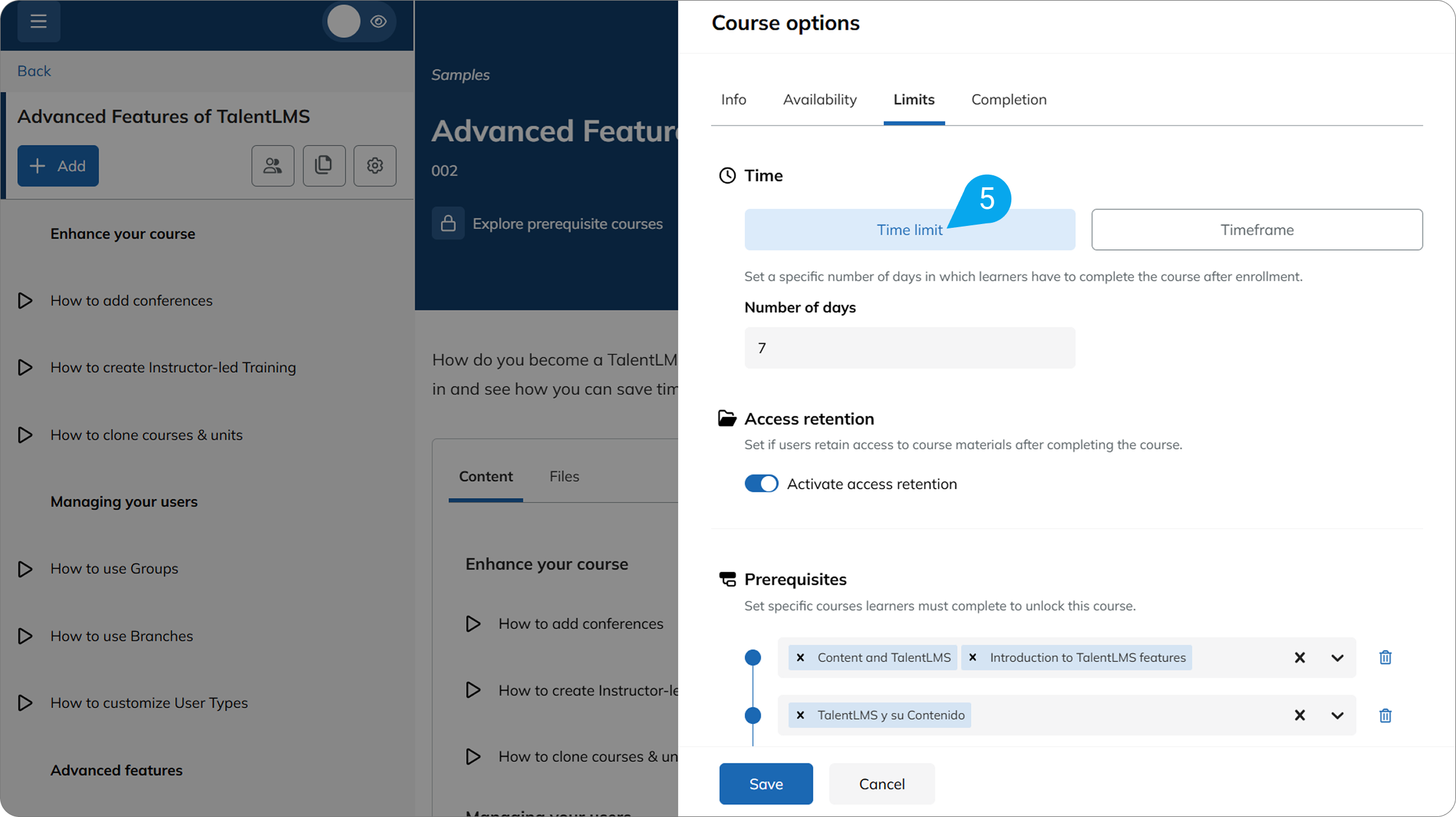Click play icon for How to add conferences in Content tab
1456x817 pixels.
[x=473, y=624]
